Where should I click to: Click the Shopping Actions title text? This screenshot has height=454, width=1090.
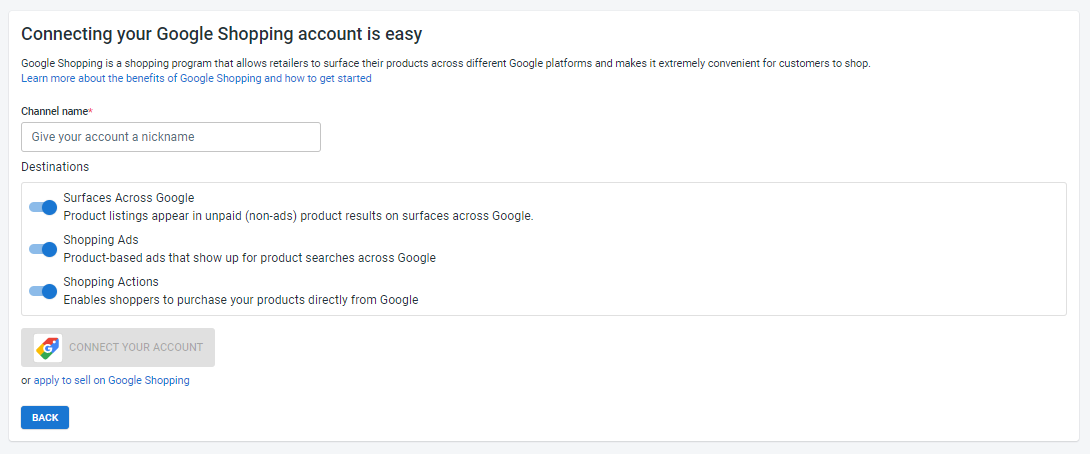(x=111, y=282)
